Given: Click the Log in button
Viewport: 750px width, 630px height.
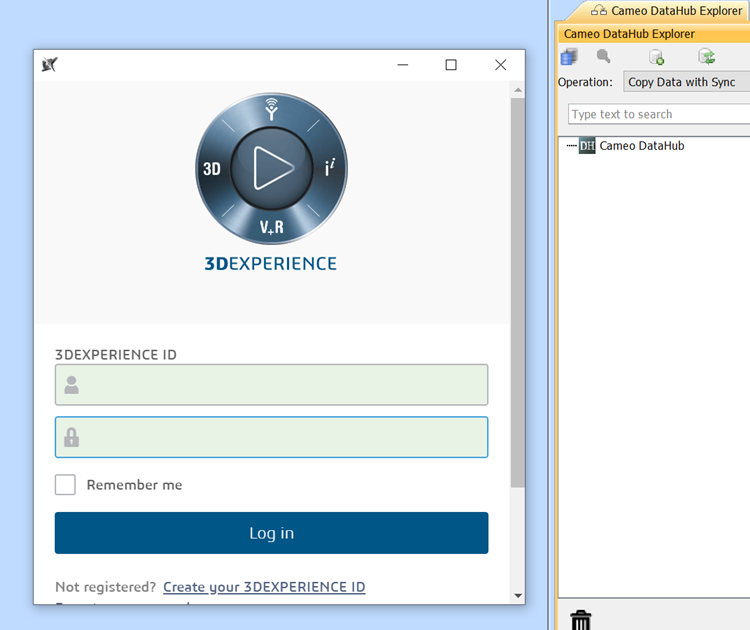Looking at the screenshot, I should point(272,533).
